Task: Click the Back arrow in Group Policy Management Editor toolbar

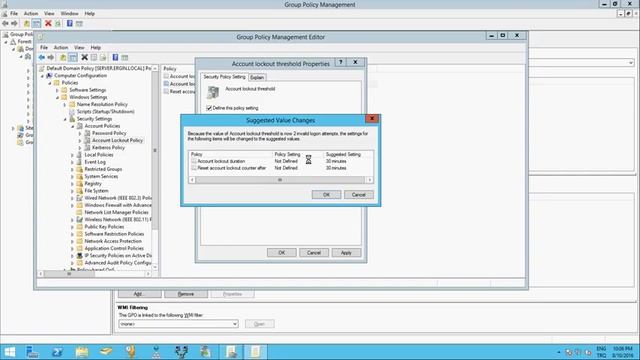Action: click(41, 58)
